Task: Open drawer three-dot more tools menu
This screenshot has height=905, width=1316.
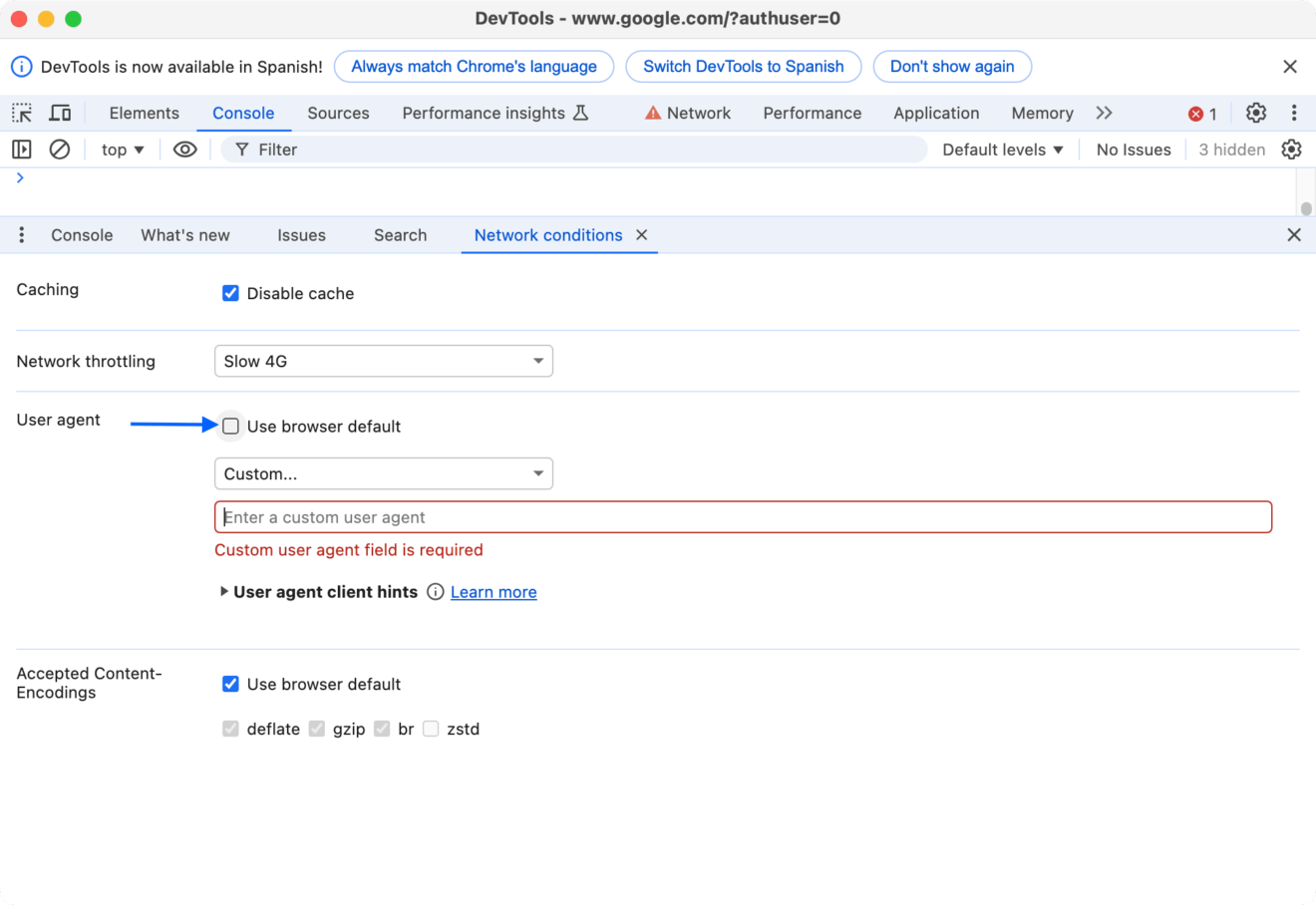Action: [x=21, y=235]
